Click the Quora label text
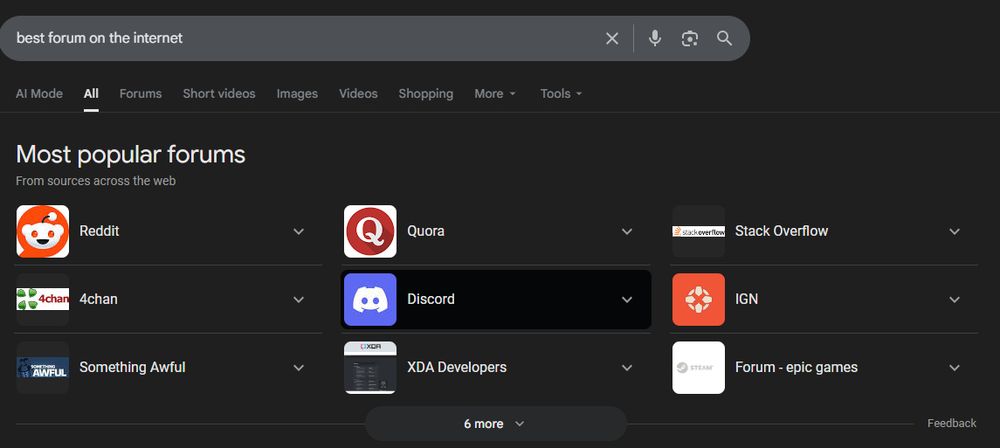1000x448 pixels. pos(426,231)
